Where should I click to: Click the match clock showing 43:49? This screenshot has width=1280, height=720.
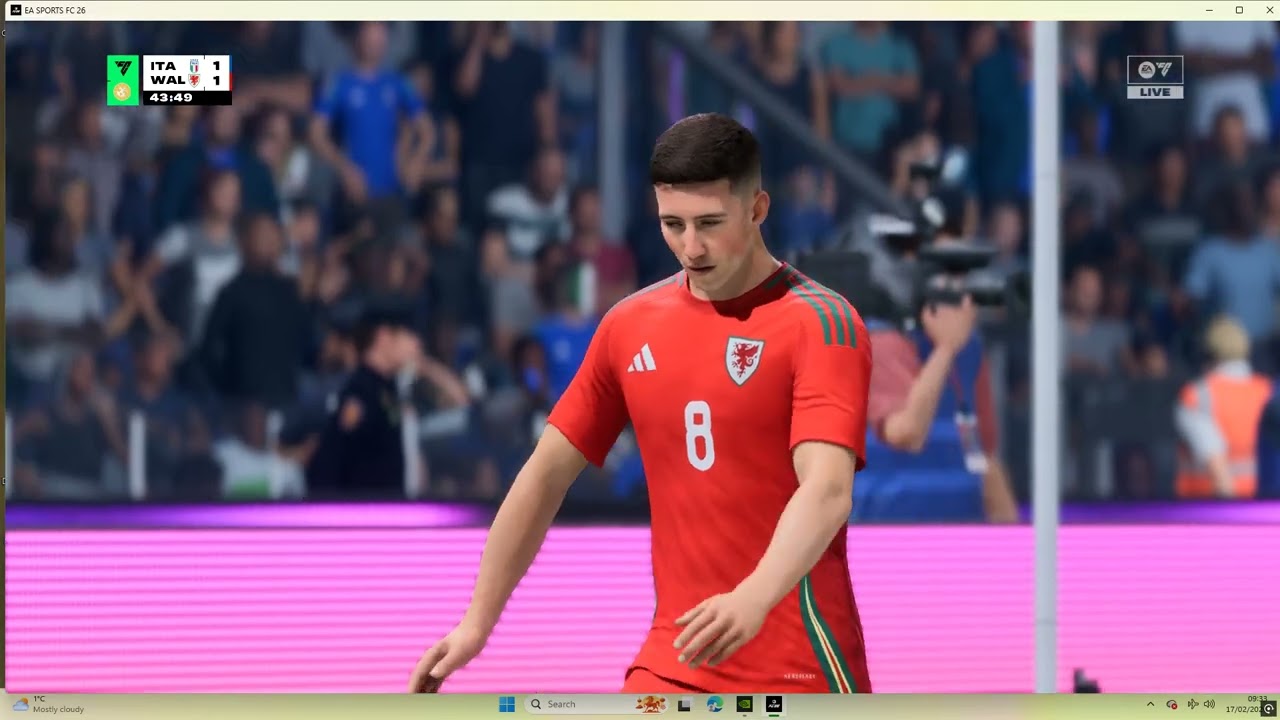coord(170,97)
